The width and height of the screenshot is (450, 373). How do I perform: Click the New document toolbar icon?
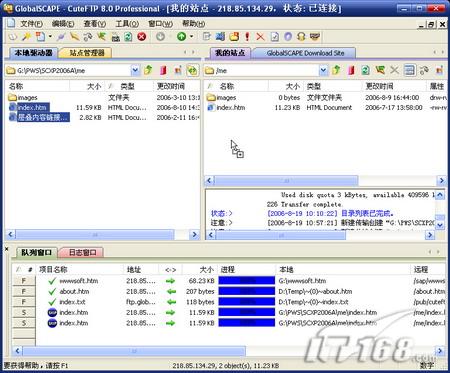41,37
